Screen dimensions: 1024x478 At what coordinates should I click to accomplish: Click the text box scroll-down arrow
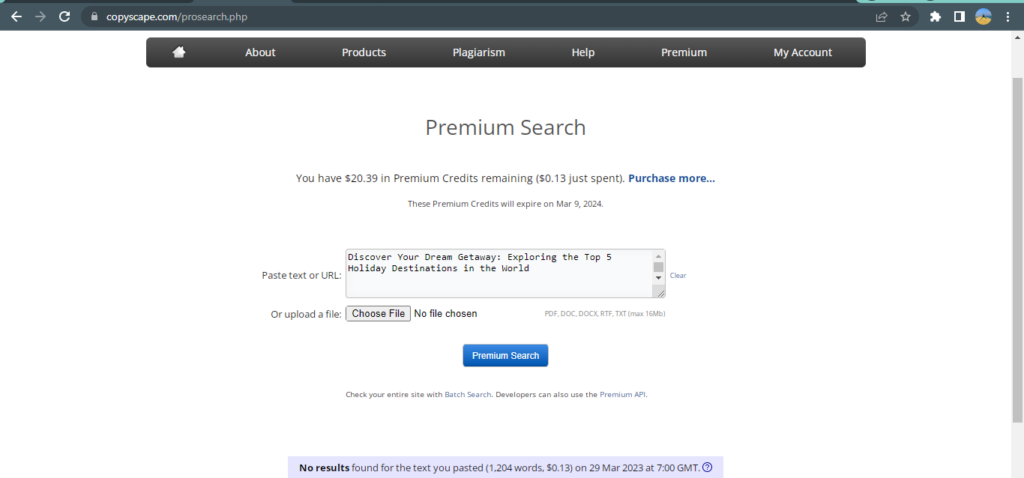658,278
